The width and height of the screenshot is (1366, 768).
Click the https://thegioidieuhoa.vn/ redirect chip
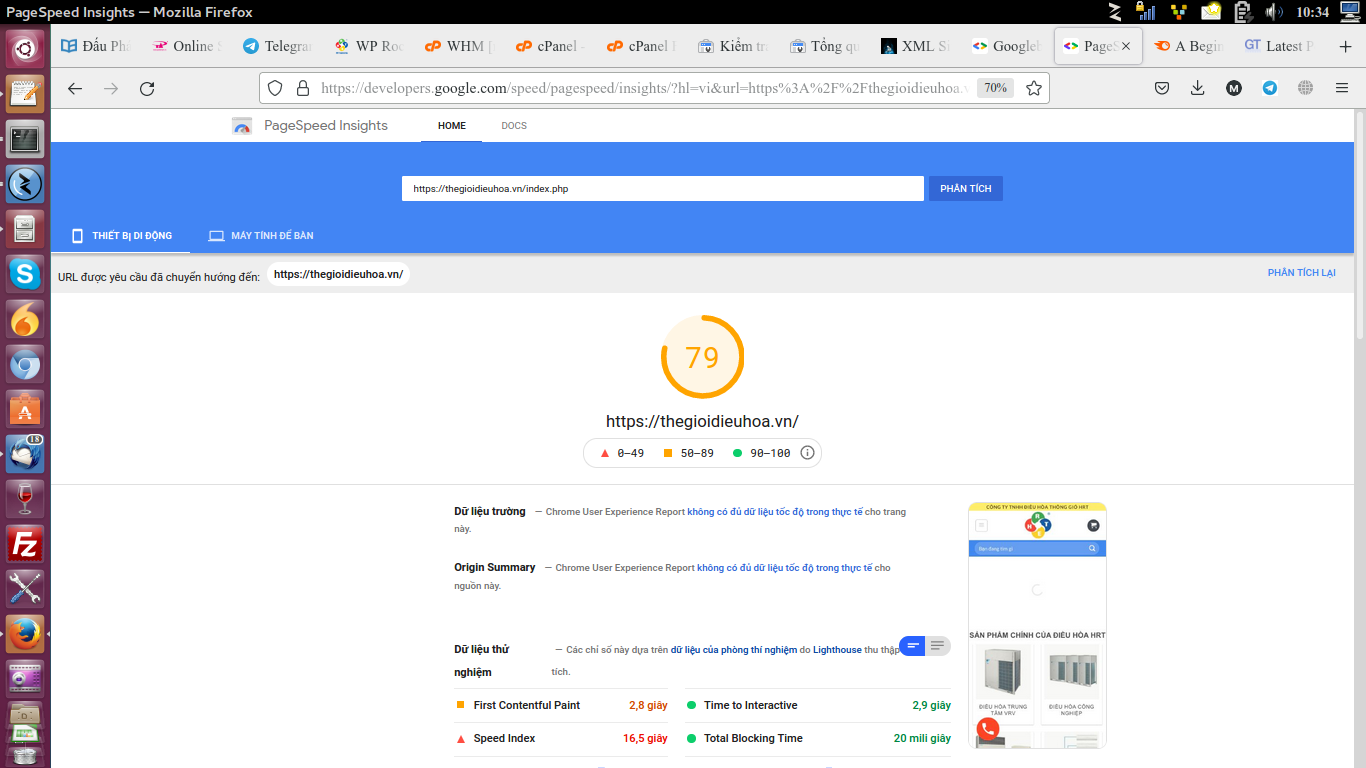(338, 274)
